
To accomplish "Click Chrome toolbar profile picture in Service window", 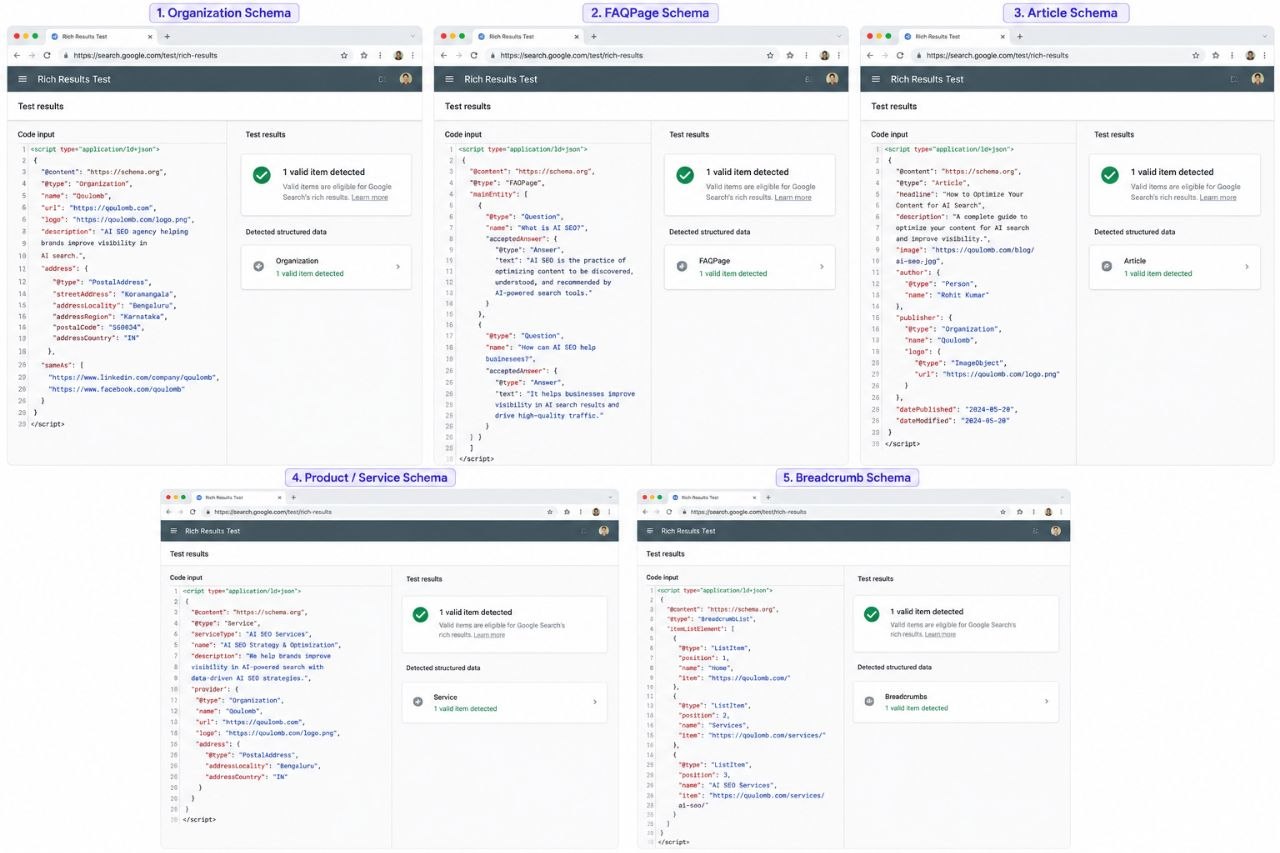I will [x=596, y=511].
